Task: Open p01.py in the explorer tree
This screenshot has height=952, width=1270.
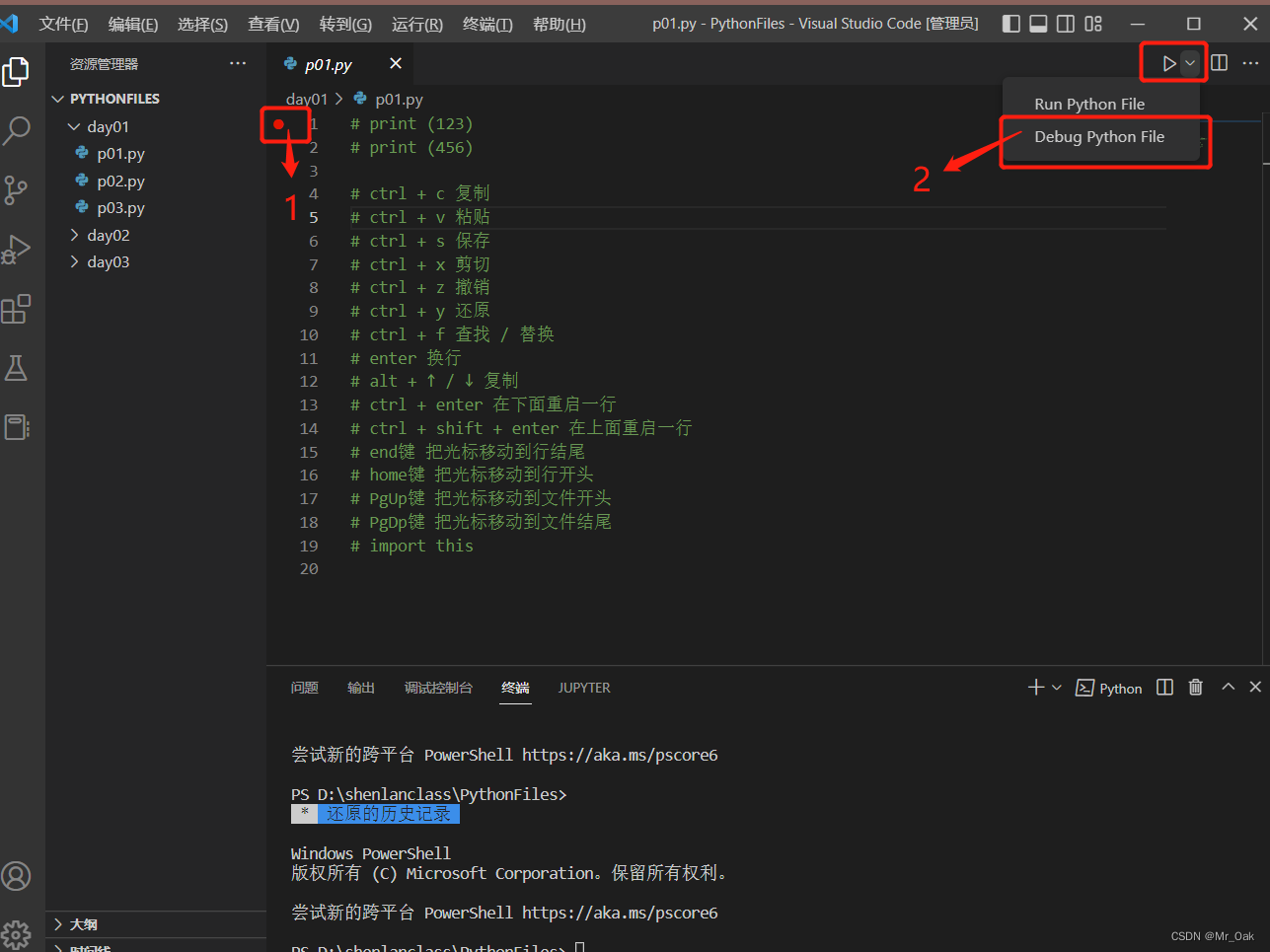Action: 120,153
